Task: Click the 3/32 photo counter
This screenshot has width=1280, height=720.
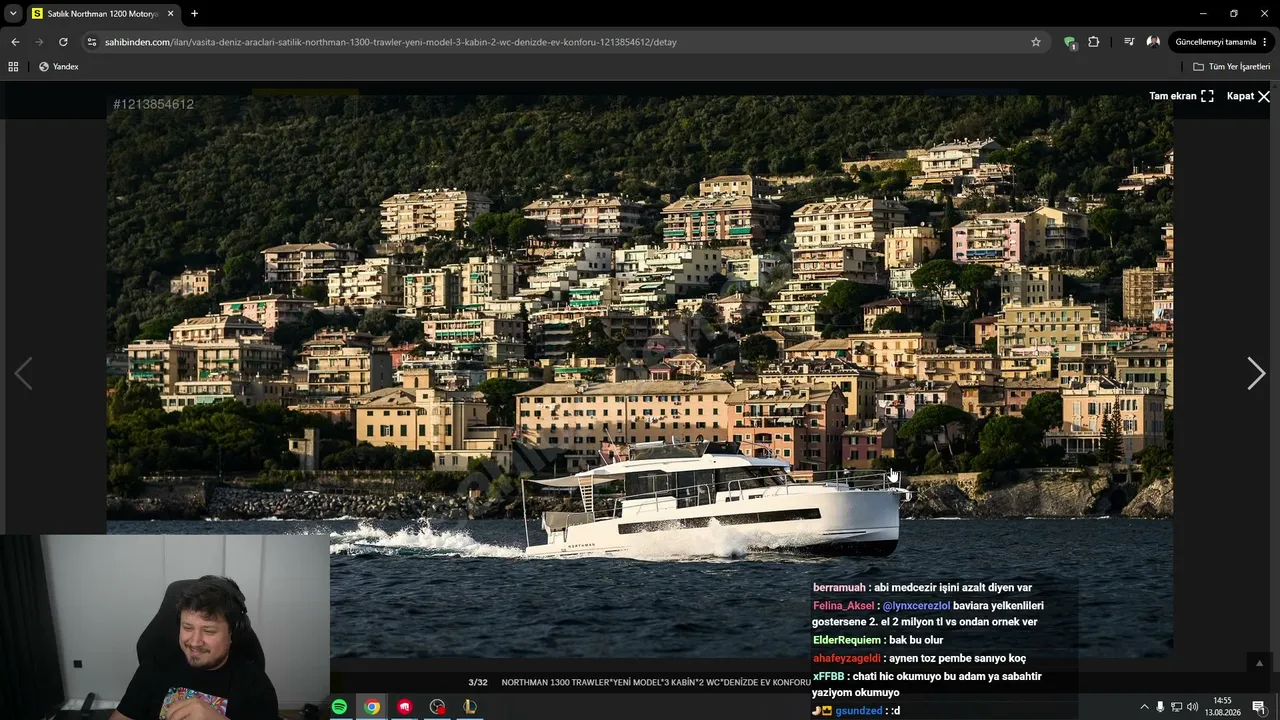Action: 478,683
